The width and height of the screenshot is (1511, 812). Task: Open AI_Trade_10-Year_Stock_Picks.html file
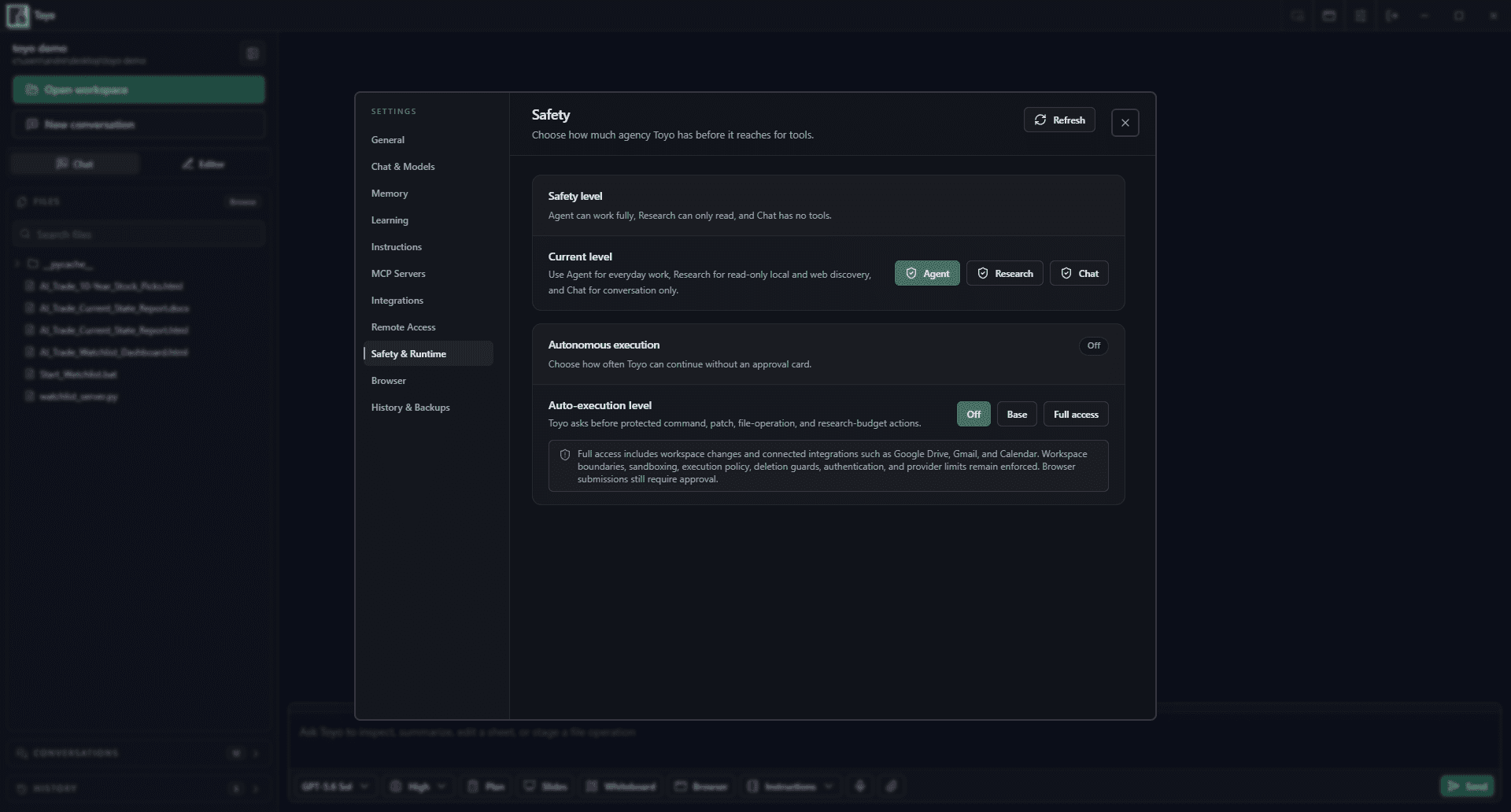coord(112,286)
